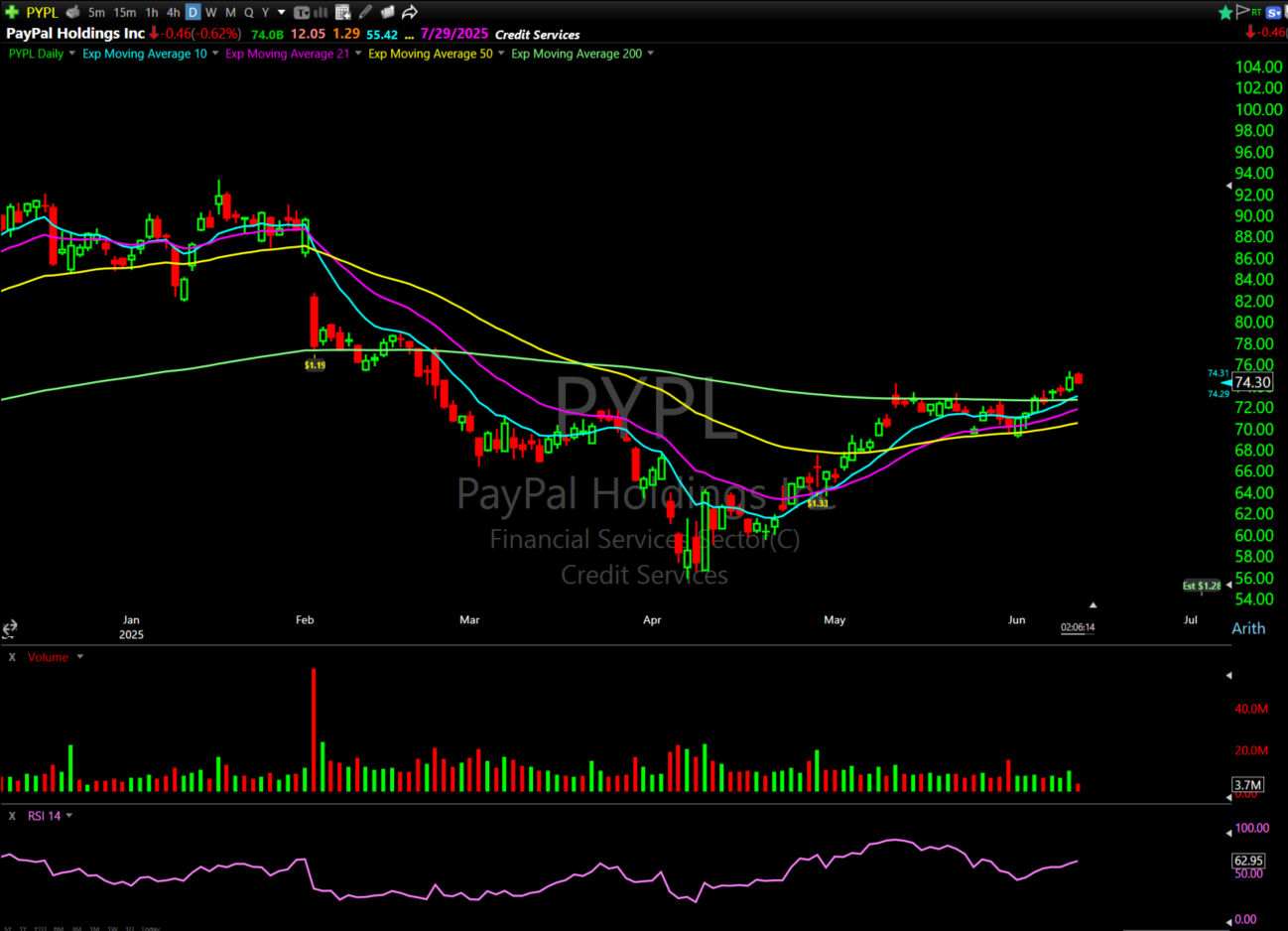
Task: Click the cyan 55.42 value
Action: (x=382, y=34)
